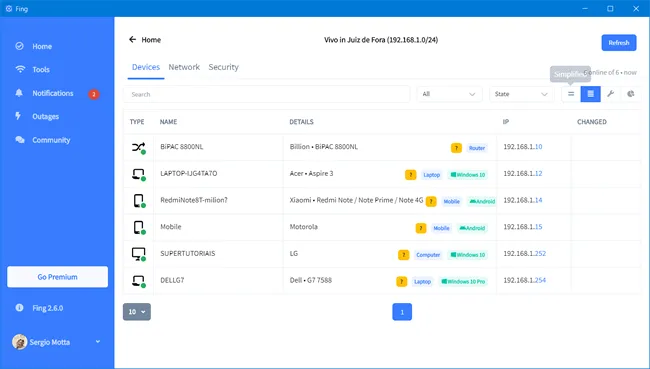Select the LAPTOP-IJG4TA7O device name
The height and width of the screenshot is (369, 650).
point(189,173)
